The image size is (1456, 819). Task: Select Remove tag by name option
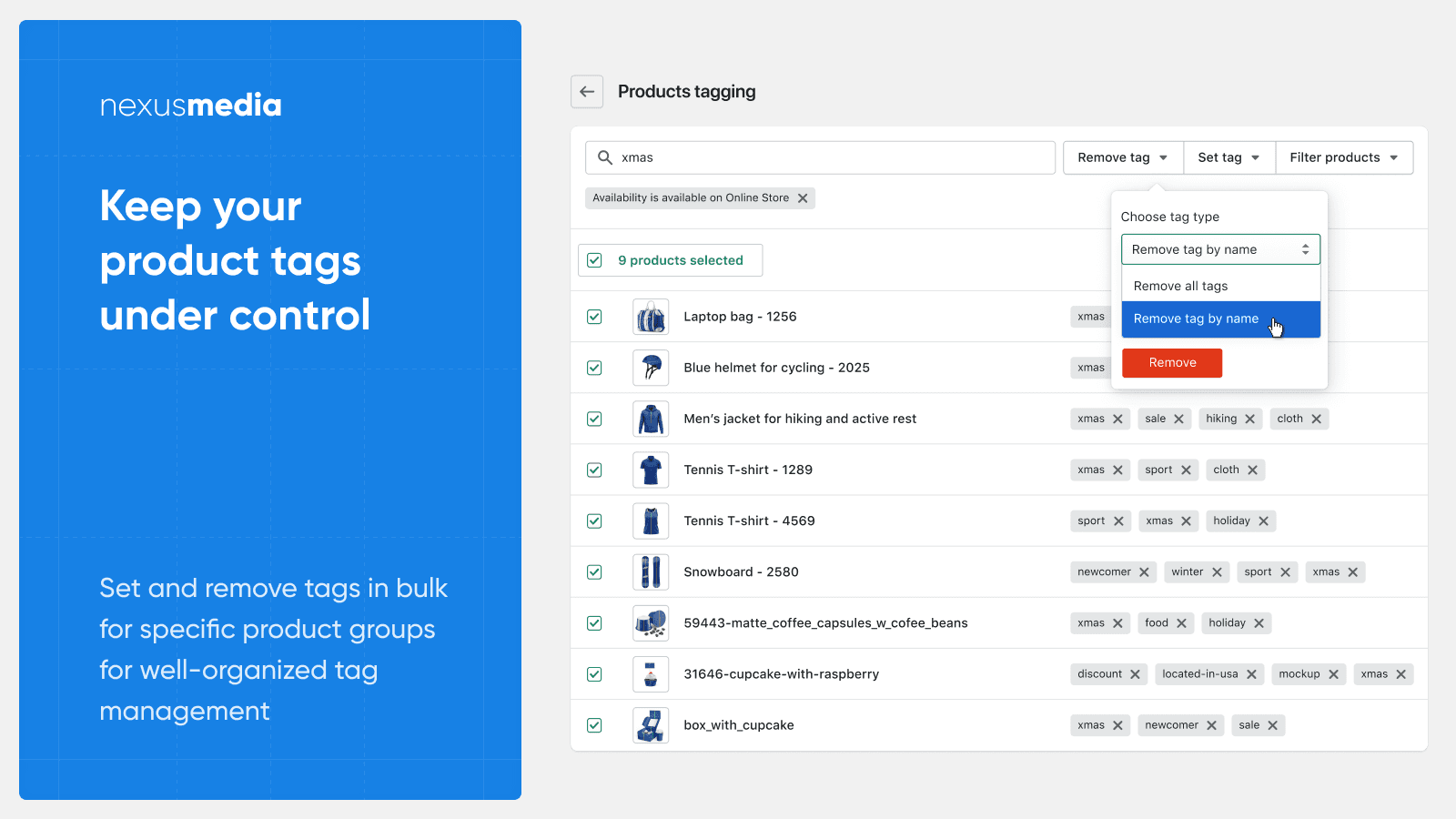coord(1195,318)
